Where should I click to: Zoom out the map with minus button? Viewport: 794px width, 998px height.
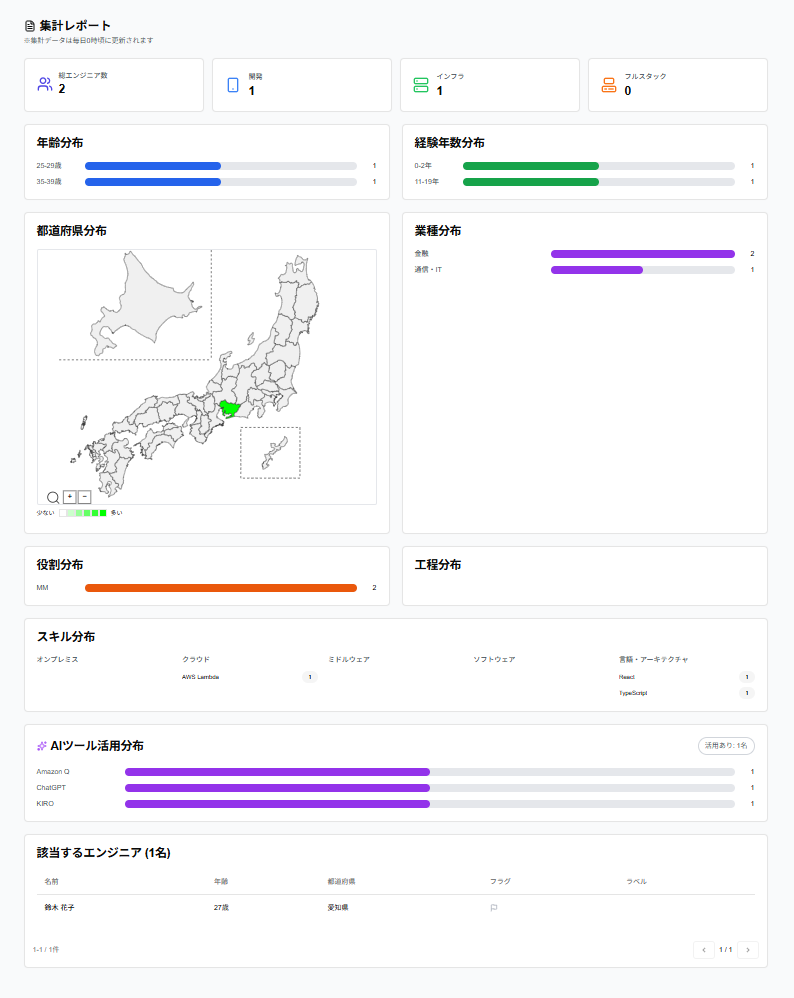coord(85,496)
